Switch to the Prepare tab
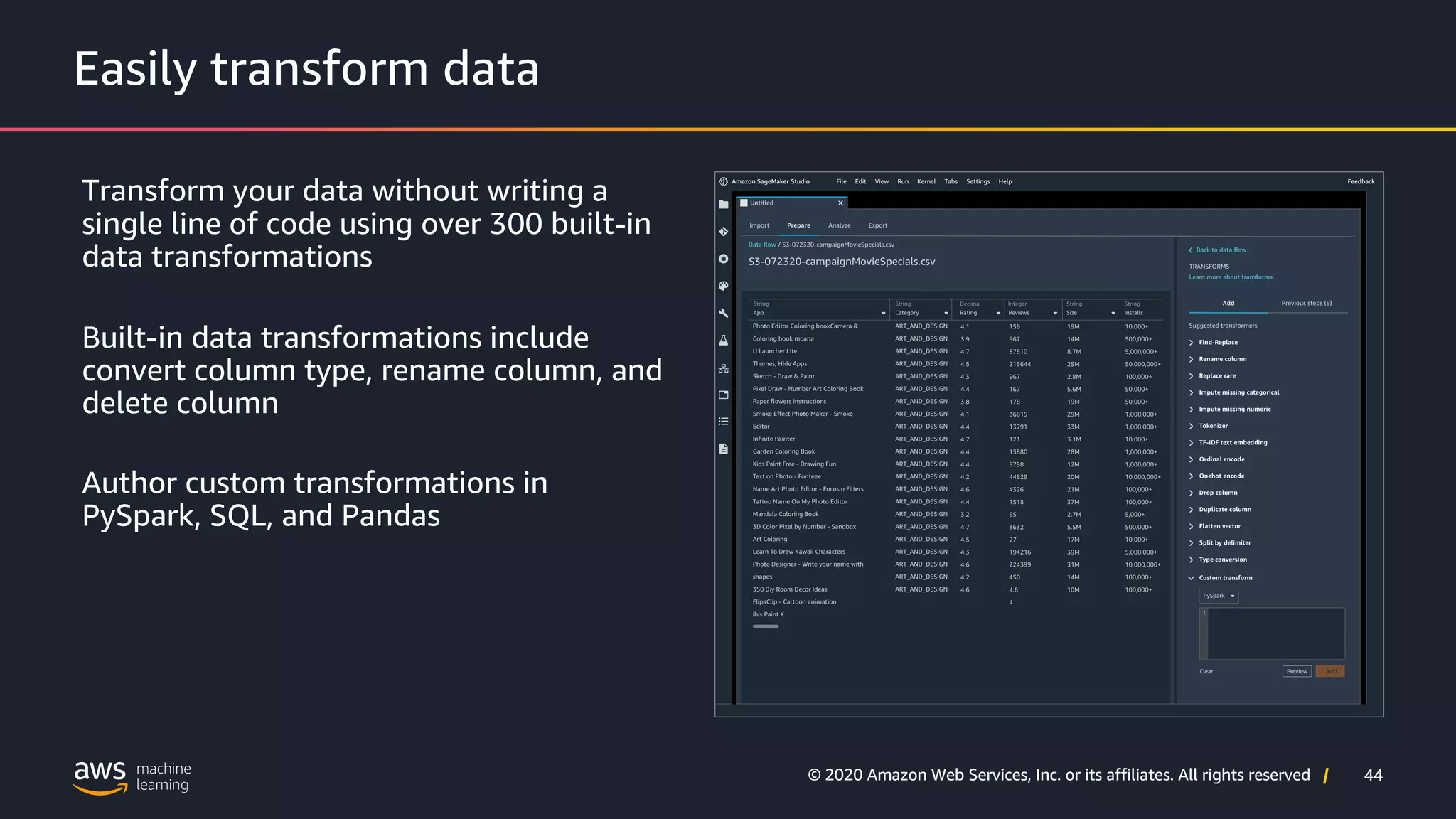The height and width of the screenshot is (819, 1456). (x=798, y=225)
